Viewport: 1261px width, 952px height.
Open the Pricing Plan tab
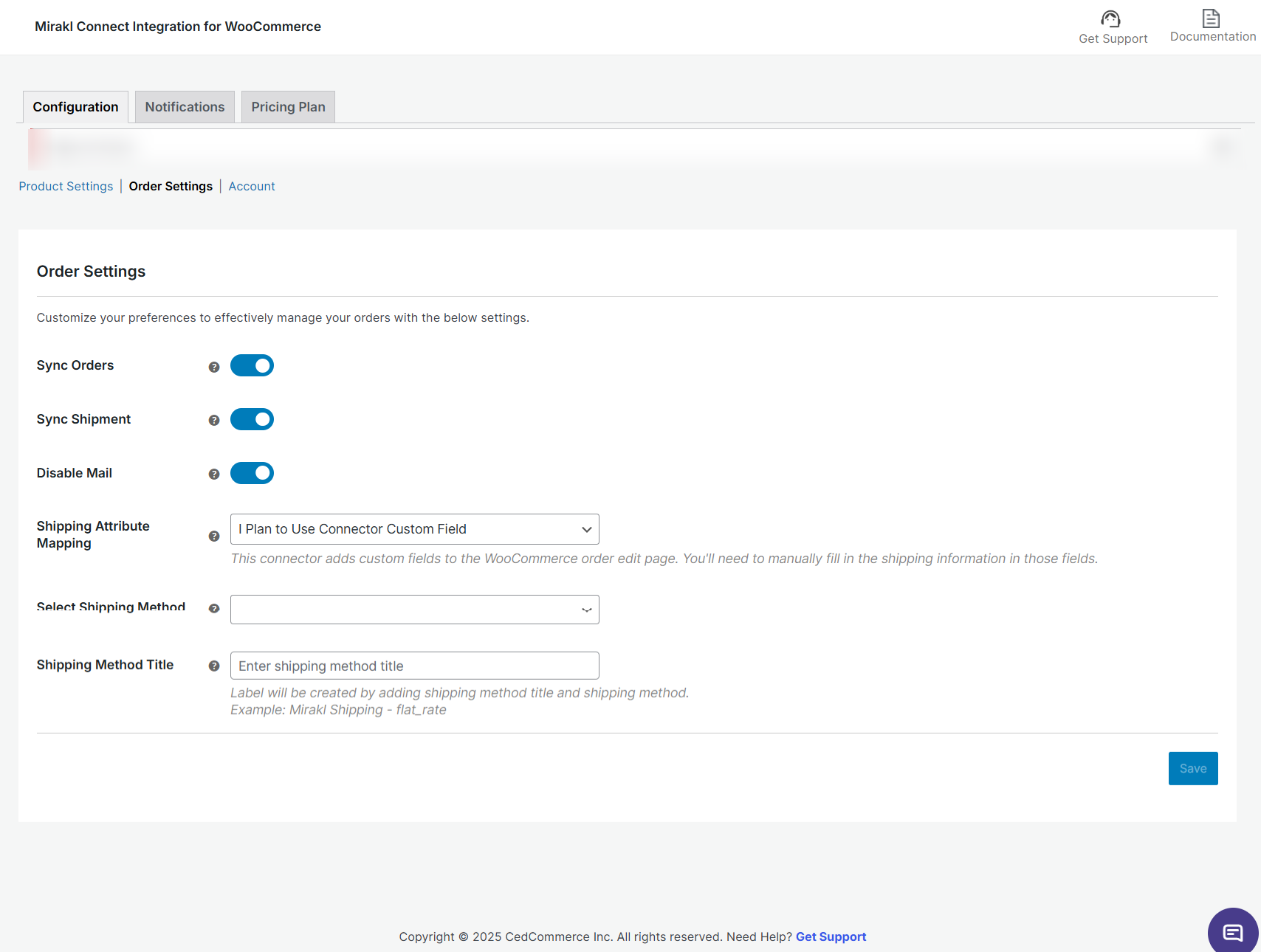pos(288,107)
